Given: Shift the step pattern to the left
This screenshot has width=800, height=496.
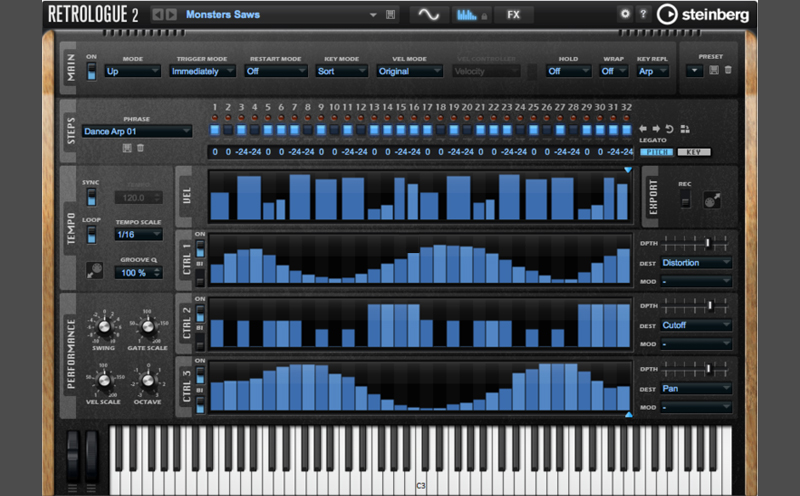Looking at the screenshot, I should (644, 128).
